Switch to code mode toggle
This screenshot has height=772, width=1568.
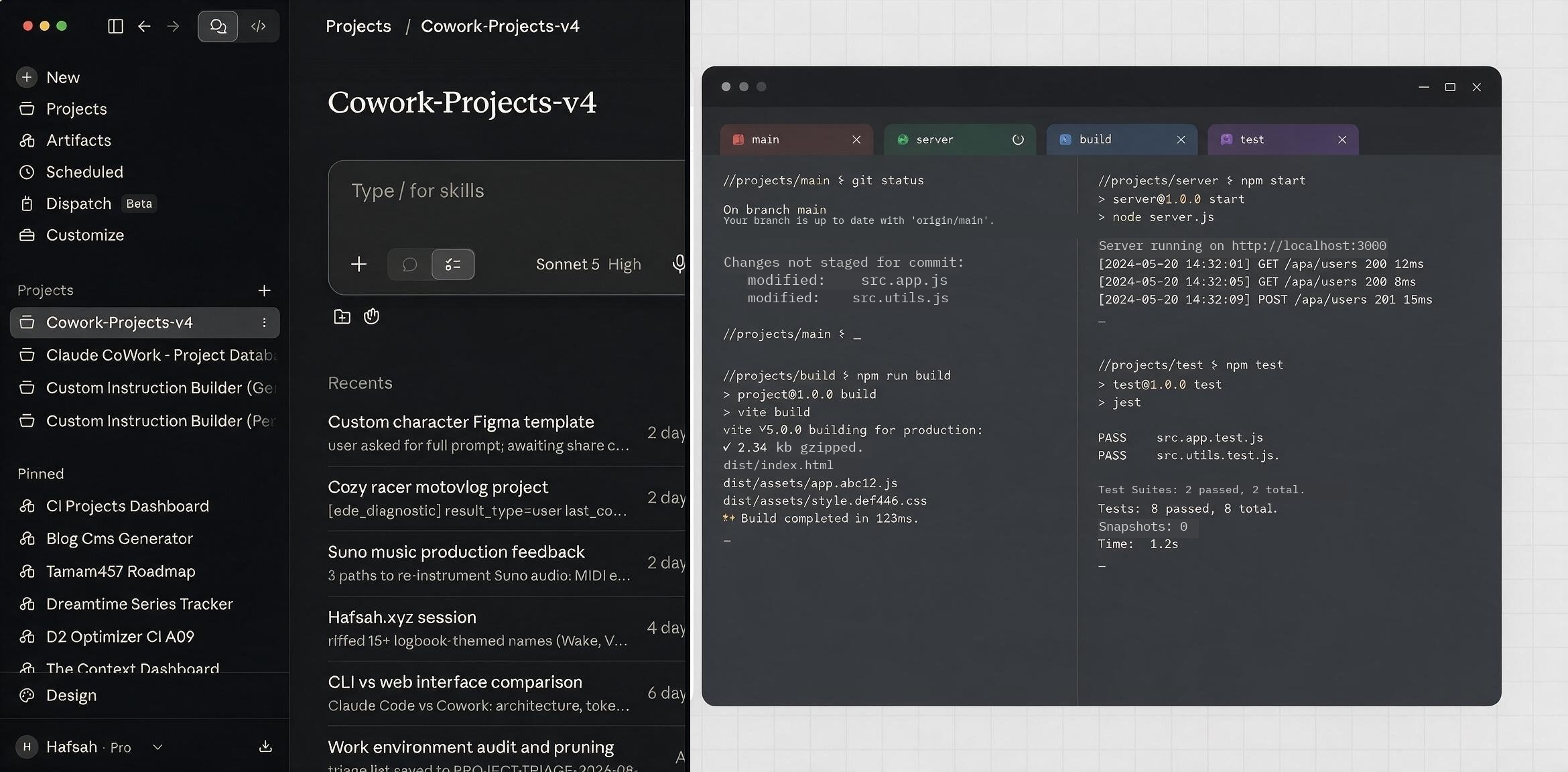[x=259, y=26]
